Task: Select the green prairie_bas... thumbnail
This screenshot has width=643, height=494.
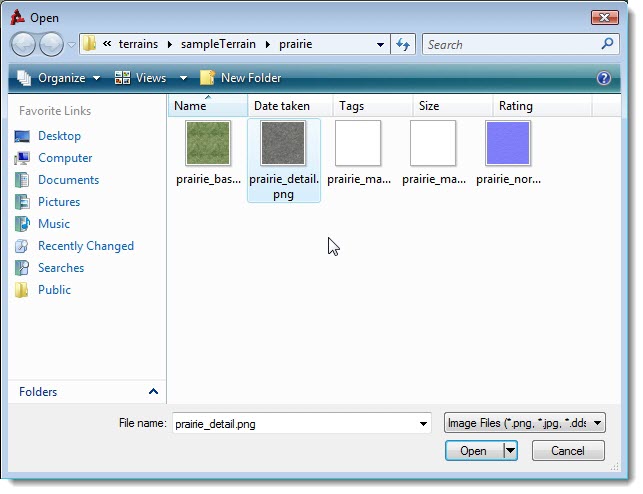Action: click(208, 143)
